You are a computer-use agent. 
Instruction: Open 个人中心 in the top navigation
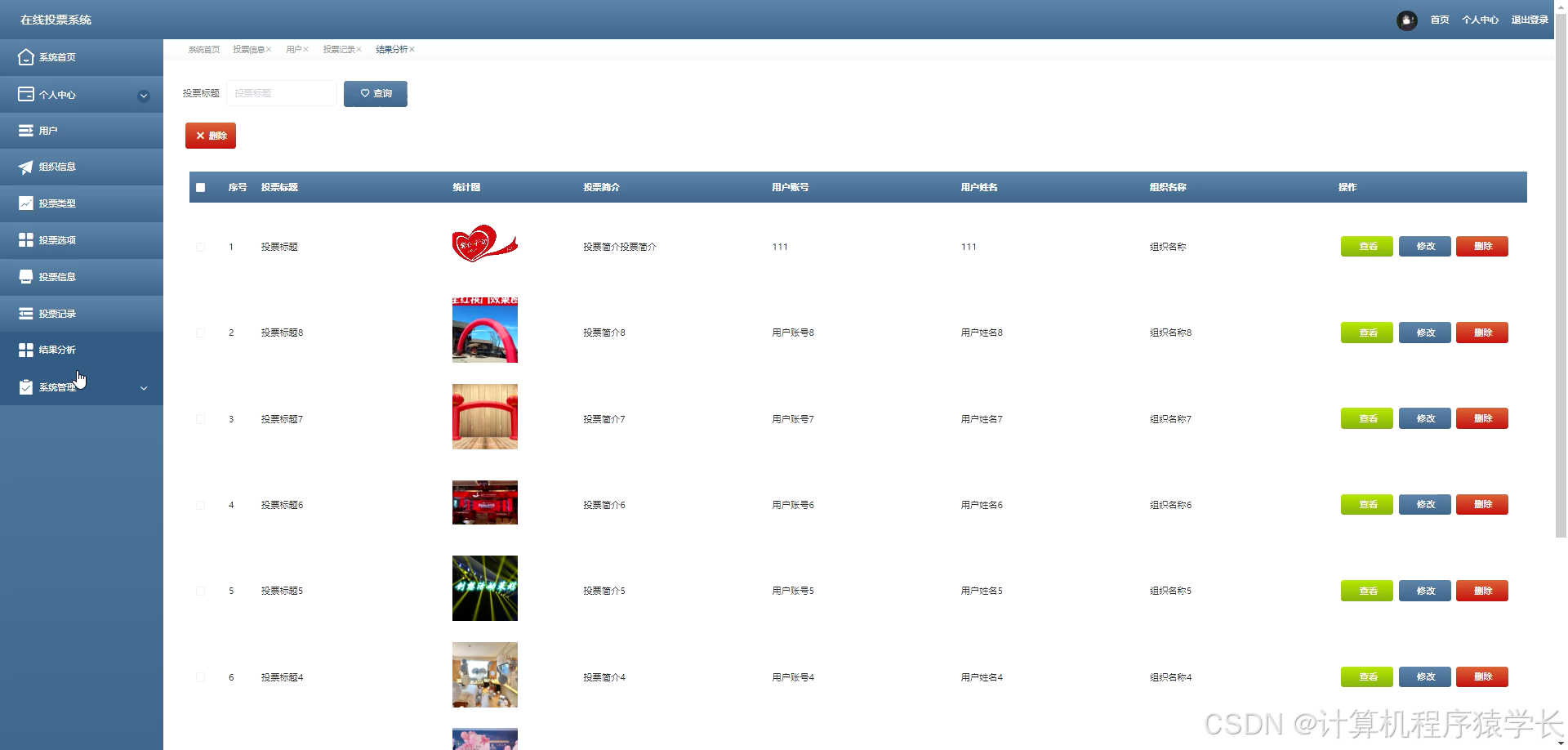[x=1480, y=20]
